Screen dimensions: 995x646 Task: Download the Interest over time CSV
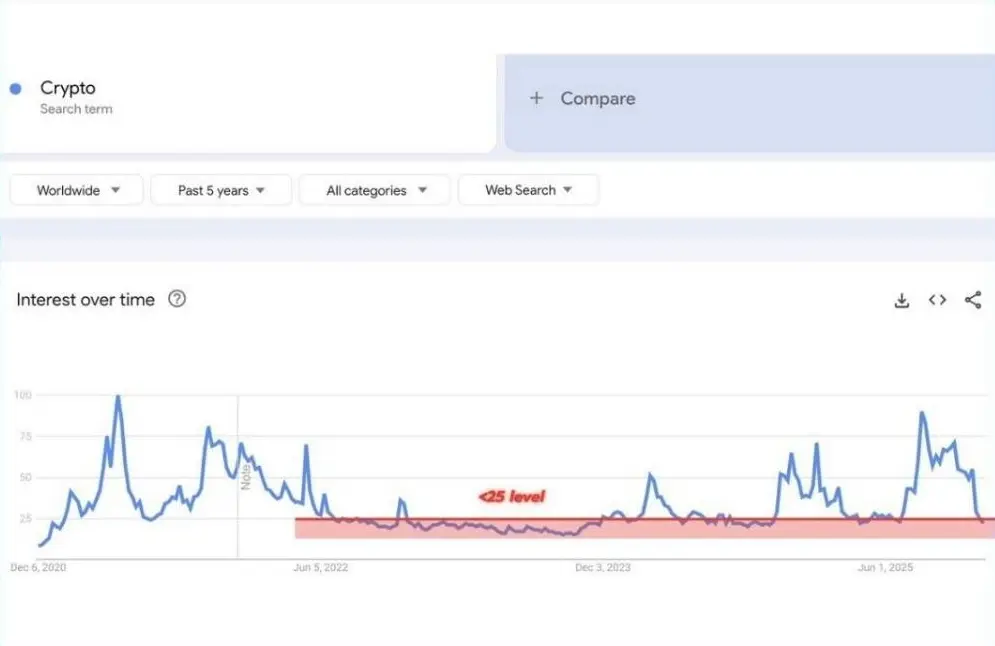tap(901, 300)
